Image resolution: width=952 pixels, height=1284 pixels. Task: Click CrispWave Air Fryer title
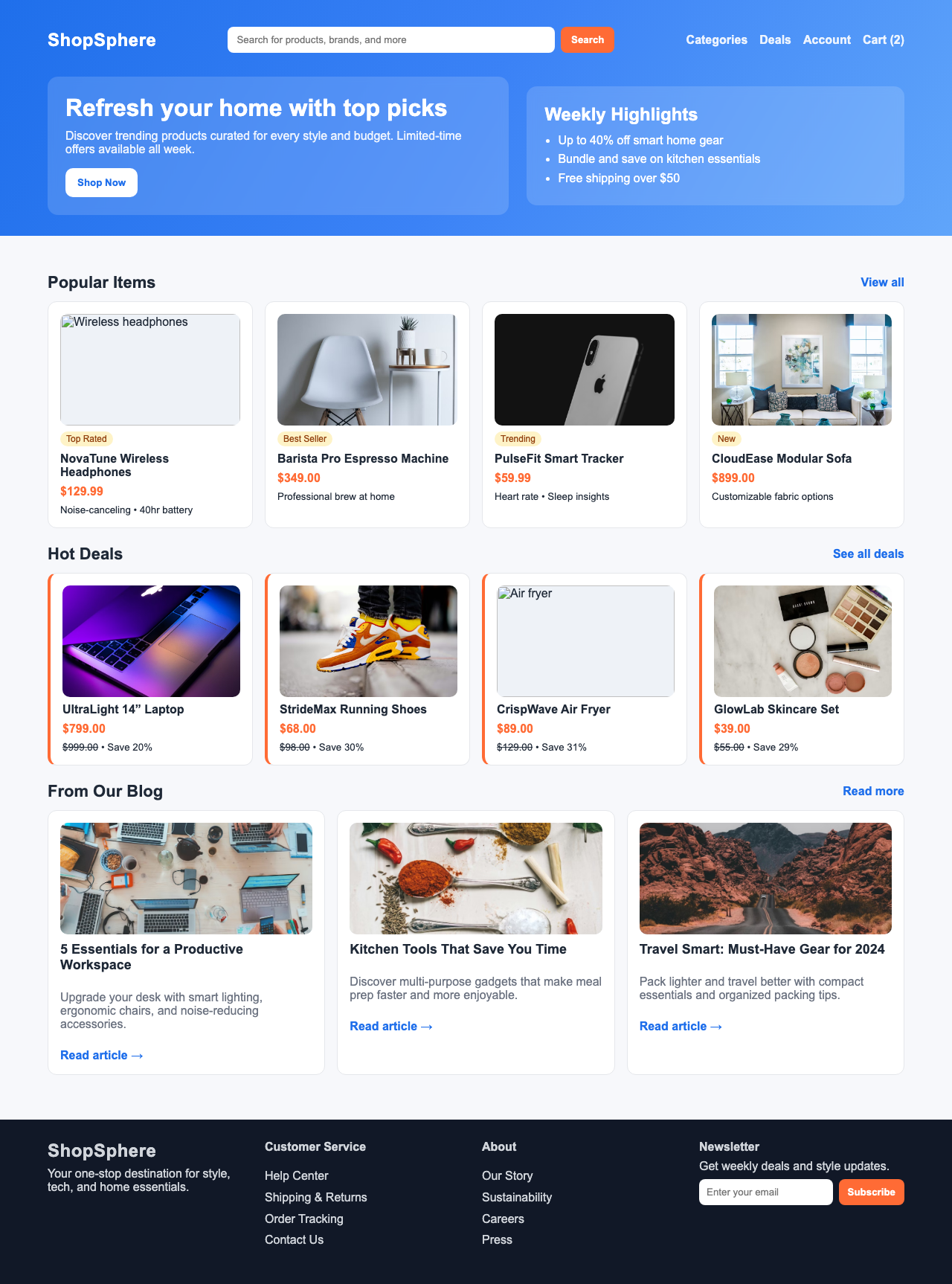point(553,710)
